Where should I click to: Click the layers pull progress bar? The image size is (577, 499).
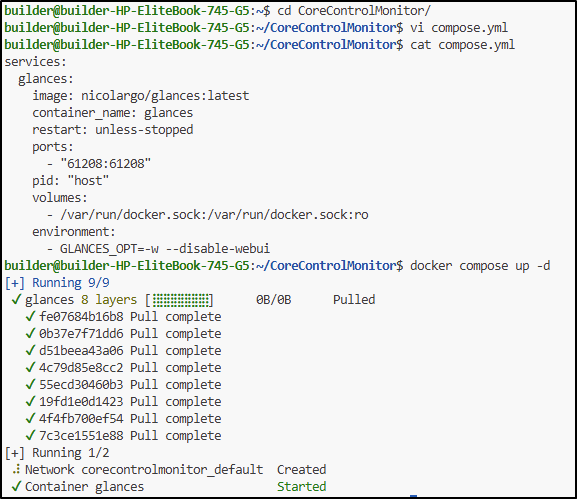[x=179, y=300]
